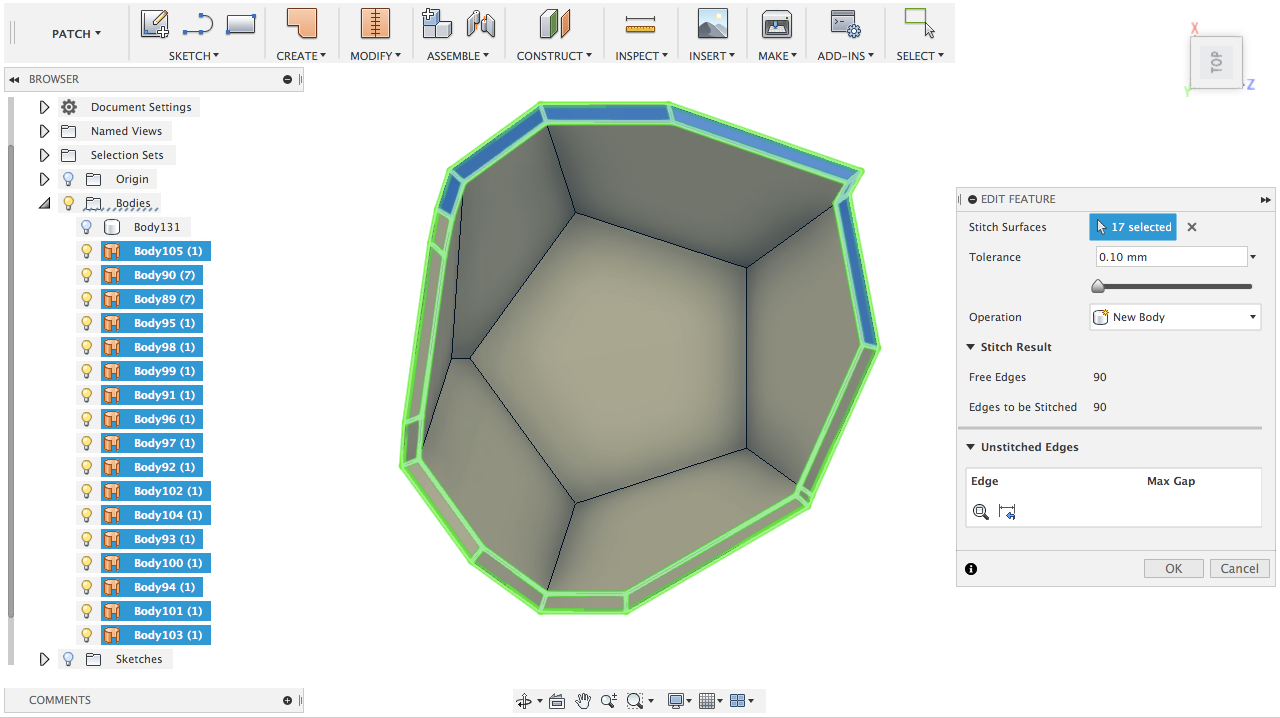Click the Document Settings gear icon

pos(68,107)
